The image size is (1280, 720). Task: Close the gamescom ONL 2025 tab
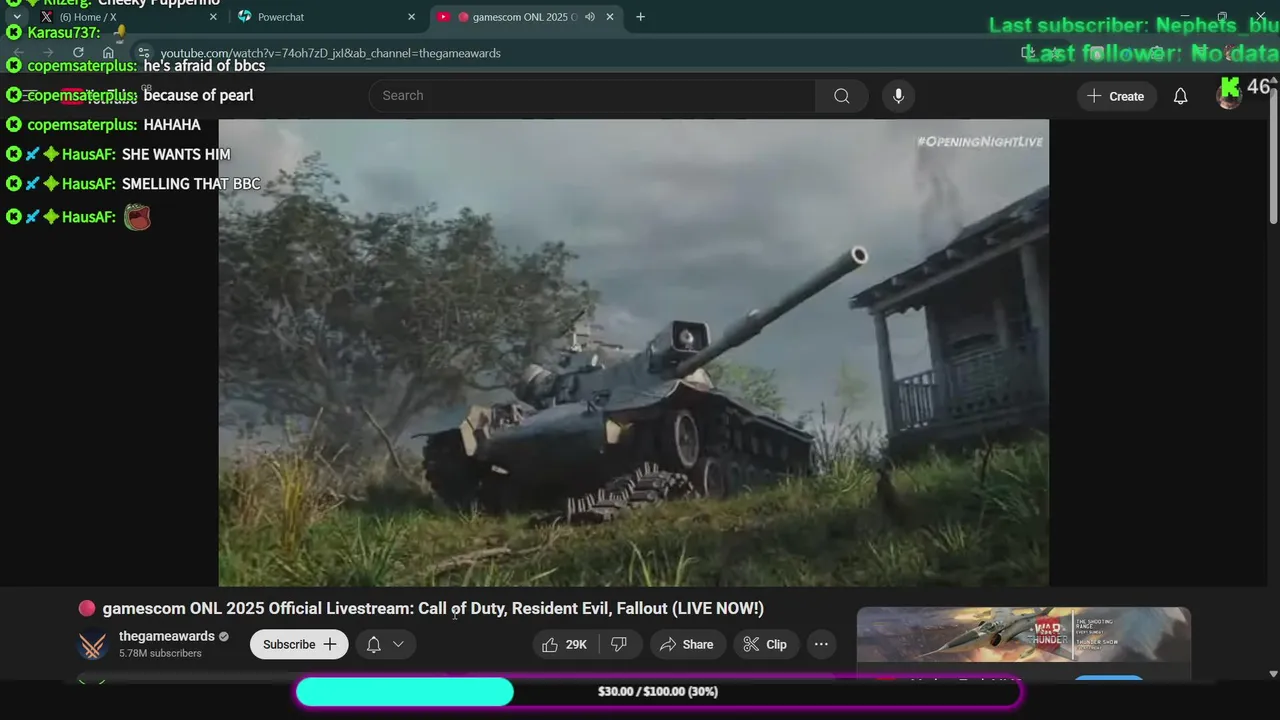[609, 17]
